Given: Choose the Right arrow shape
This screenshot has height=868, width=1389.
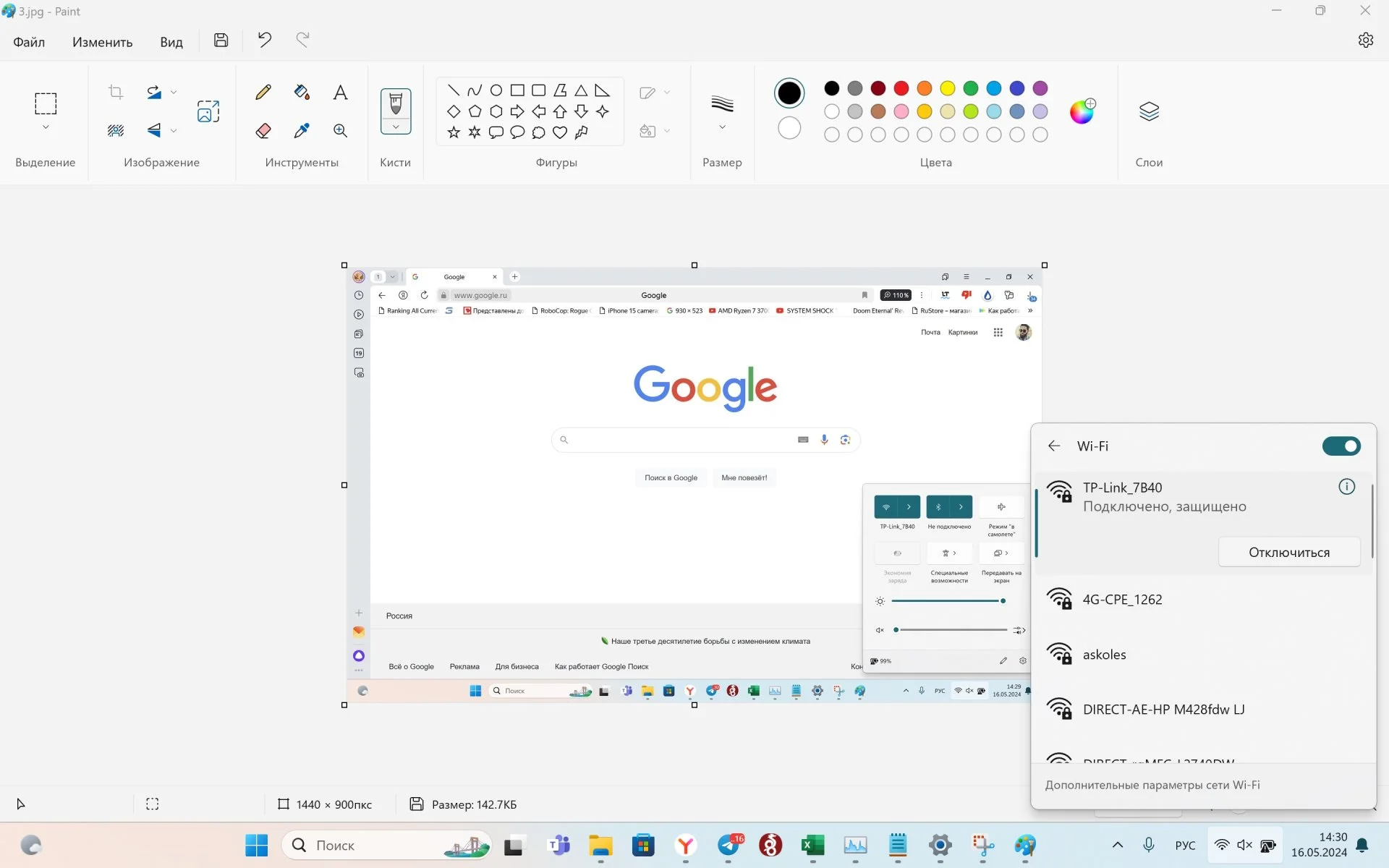Looking at the screenshot, I should point(517,111).
